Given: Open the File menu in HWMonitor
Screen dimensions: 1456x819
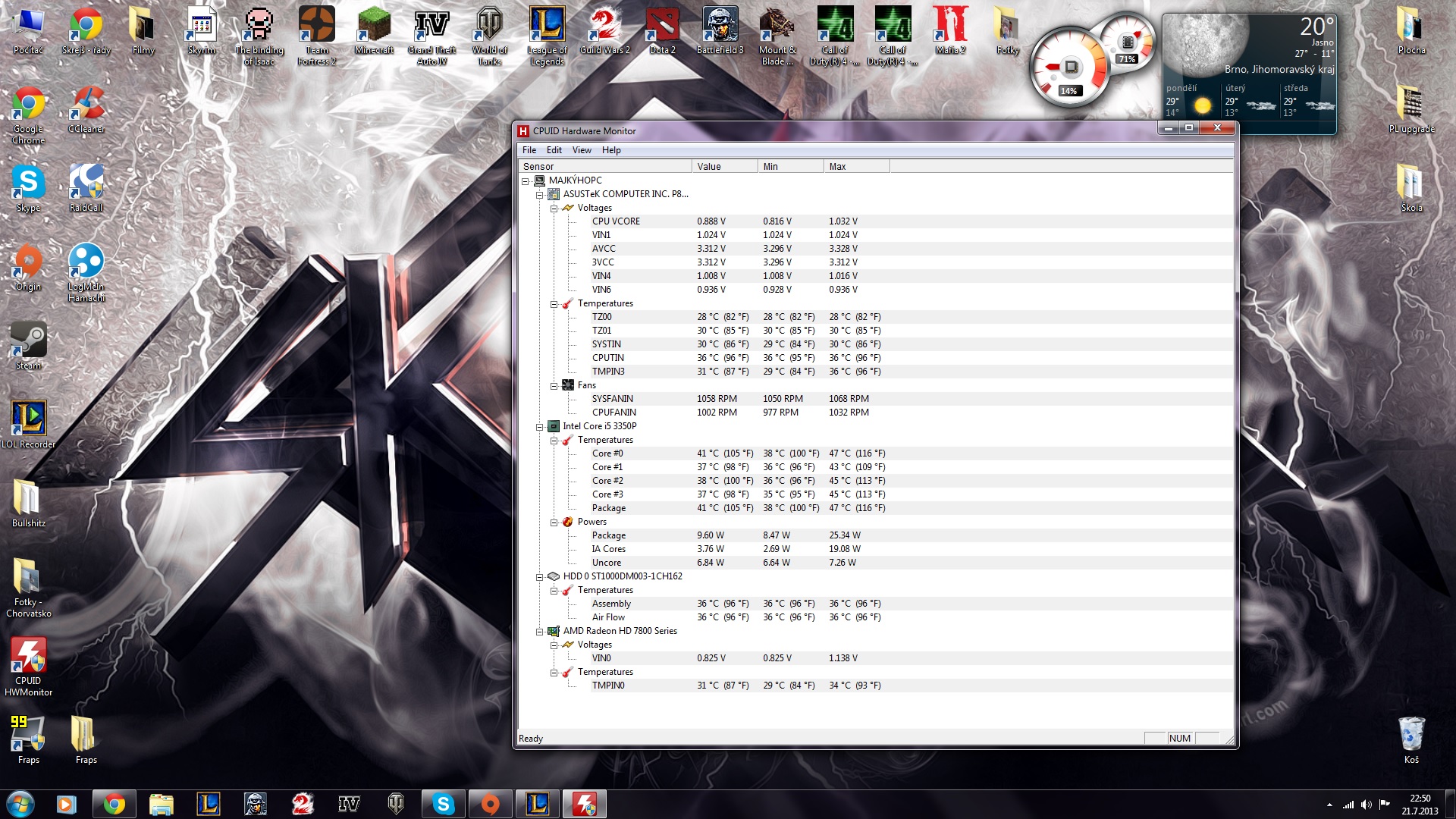Looking at the screenshot, I should (x=529, y=150).
